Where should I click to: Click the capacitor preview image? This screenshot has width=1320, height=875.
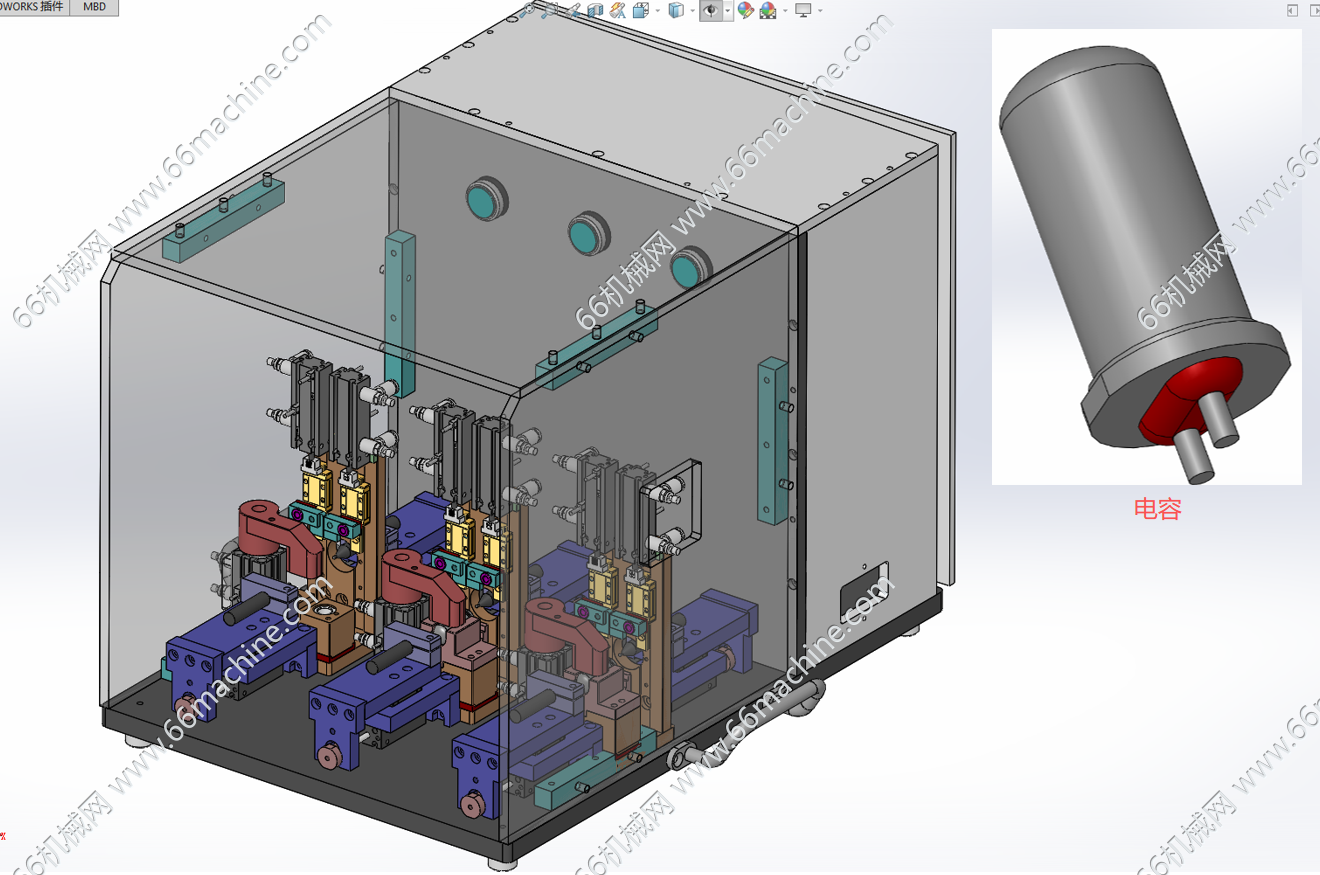coord(1147,257)
